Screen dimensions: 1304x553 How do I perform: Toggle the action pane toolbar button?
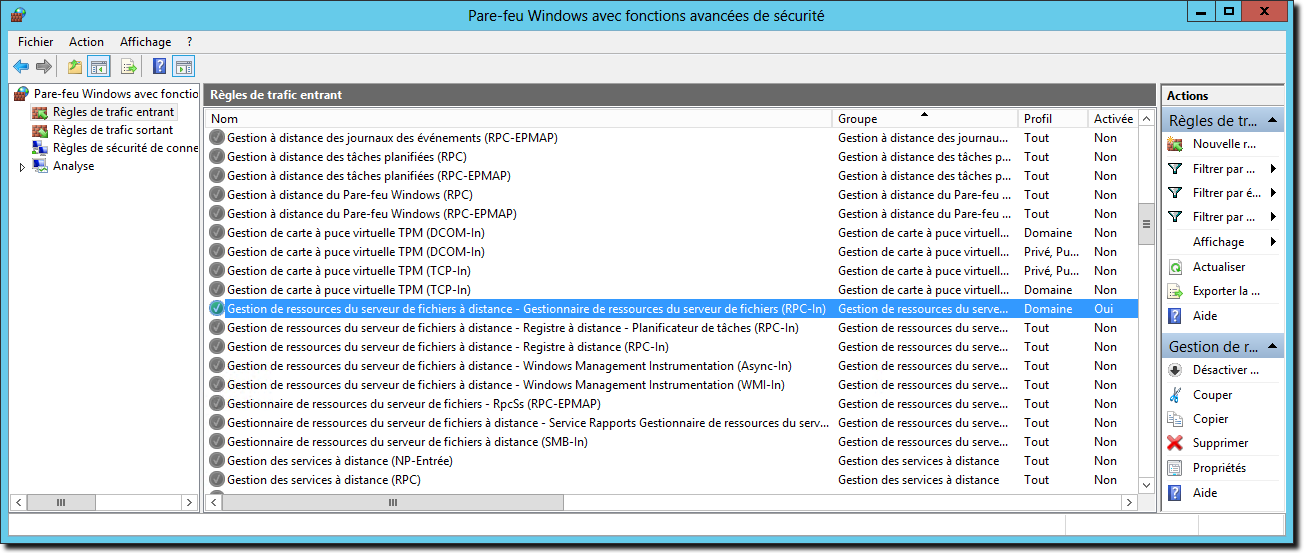(183, 67)
